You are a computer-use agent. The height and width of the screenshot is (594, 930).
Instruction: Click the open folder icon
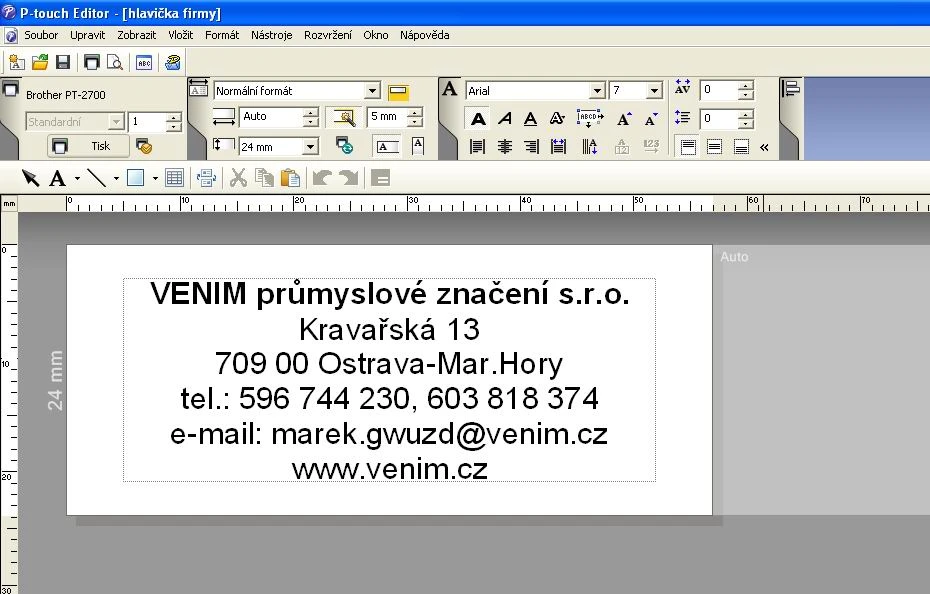click(40, 62)
